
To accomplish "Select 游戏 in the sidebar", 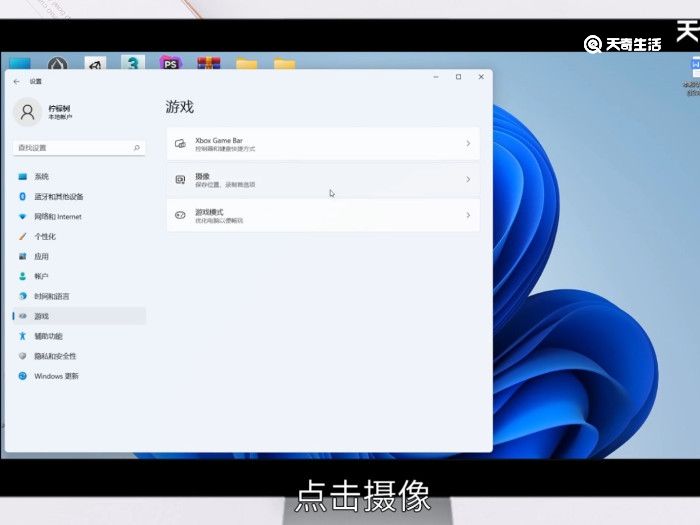I will [x=79, y=316].
